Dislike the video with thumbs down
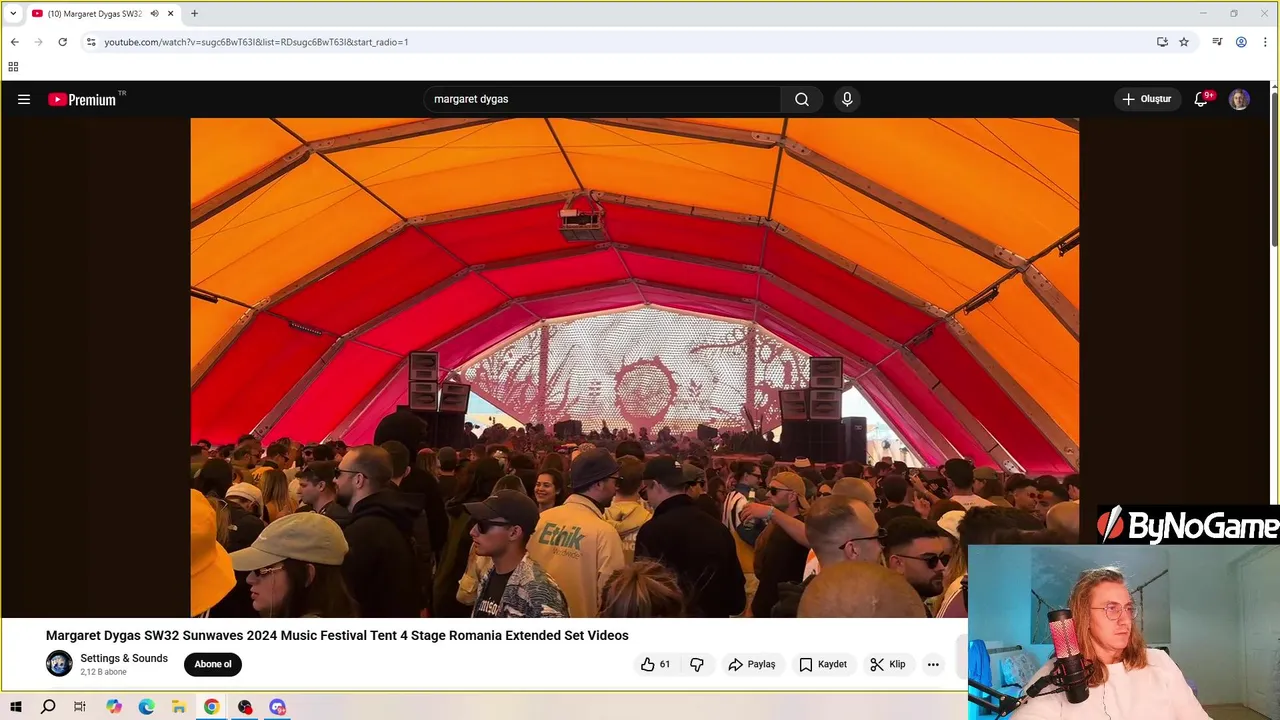Screen dimensions: 1280x720 click(x=697, y=664)
